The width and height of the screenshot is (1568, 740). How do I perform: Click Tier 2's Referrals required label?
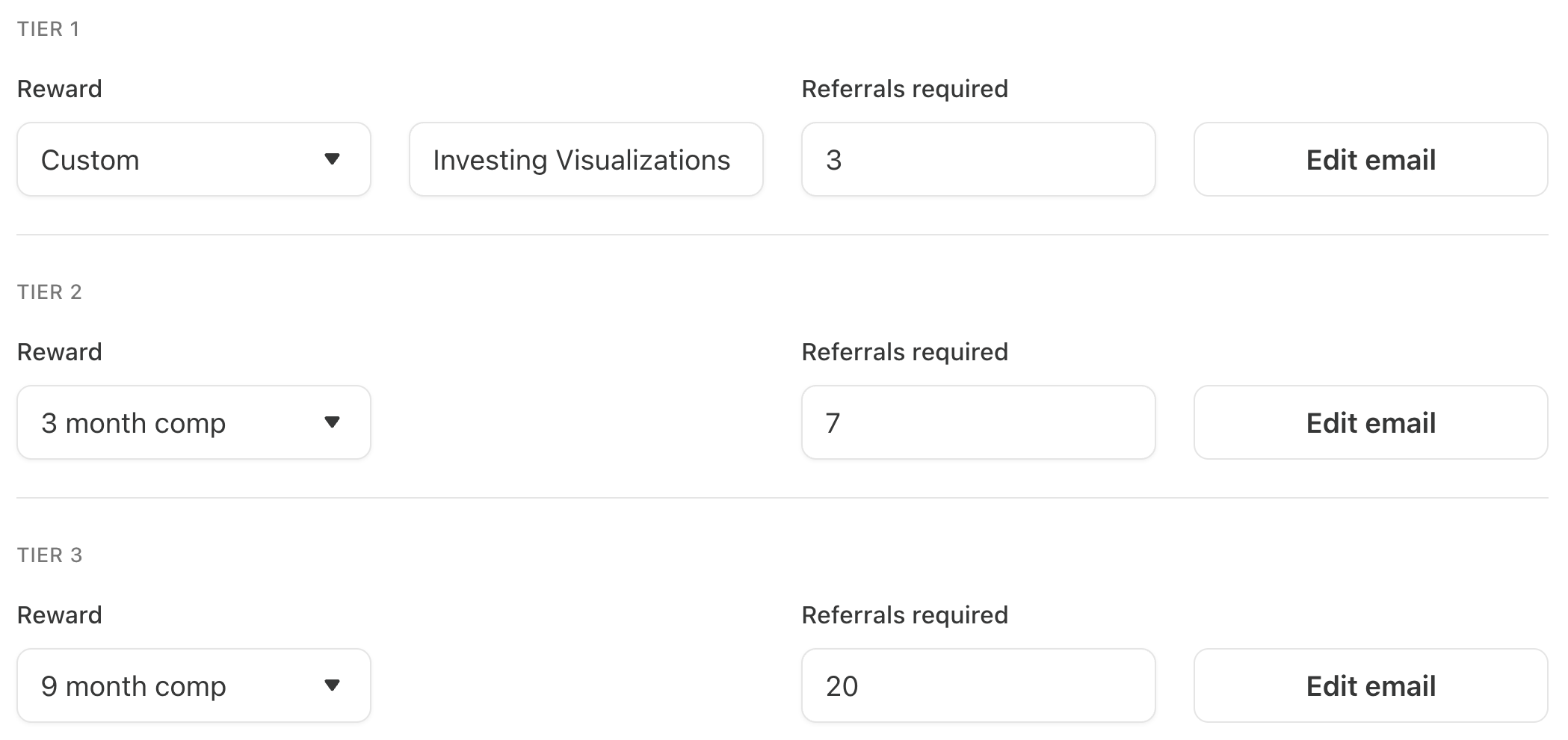pyautogui.click(x=905, y=352)
